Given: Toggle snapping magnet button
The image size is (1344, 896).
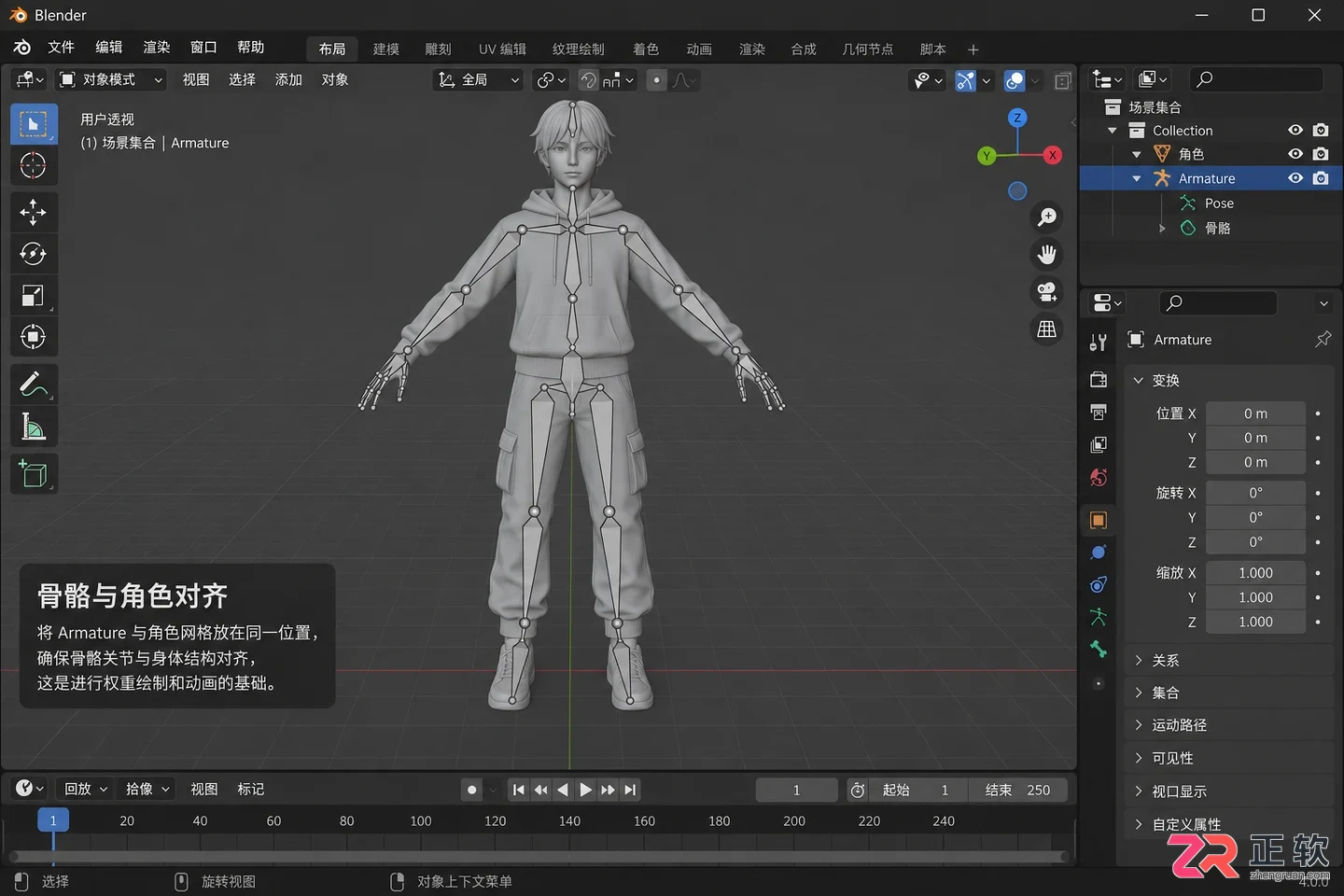Looking at the screenshot, I should (588, 80).
